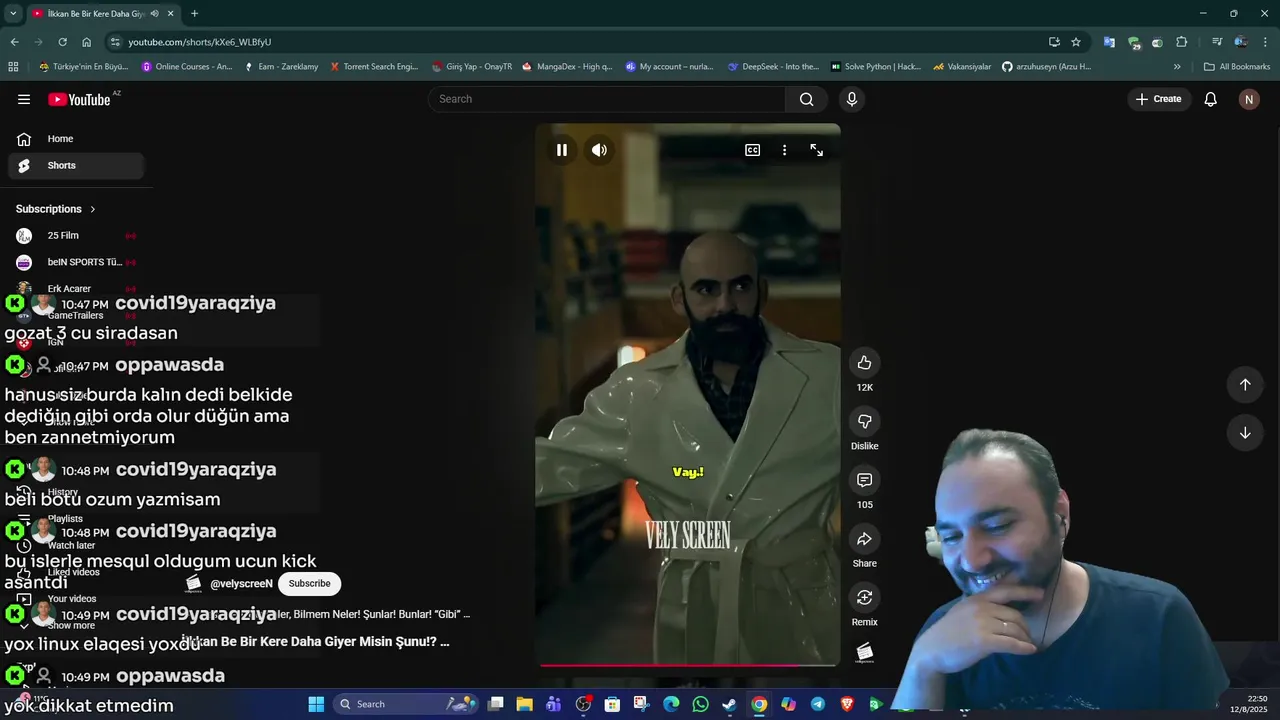Open a new browser tab

click(194, 14)
